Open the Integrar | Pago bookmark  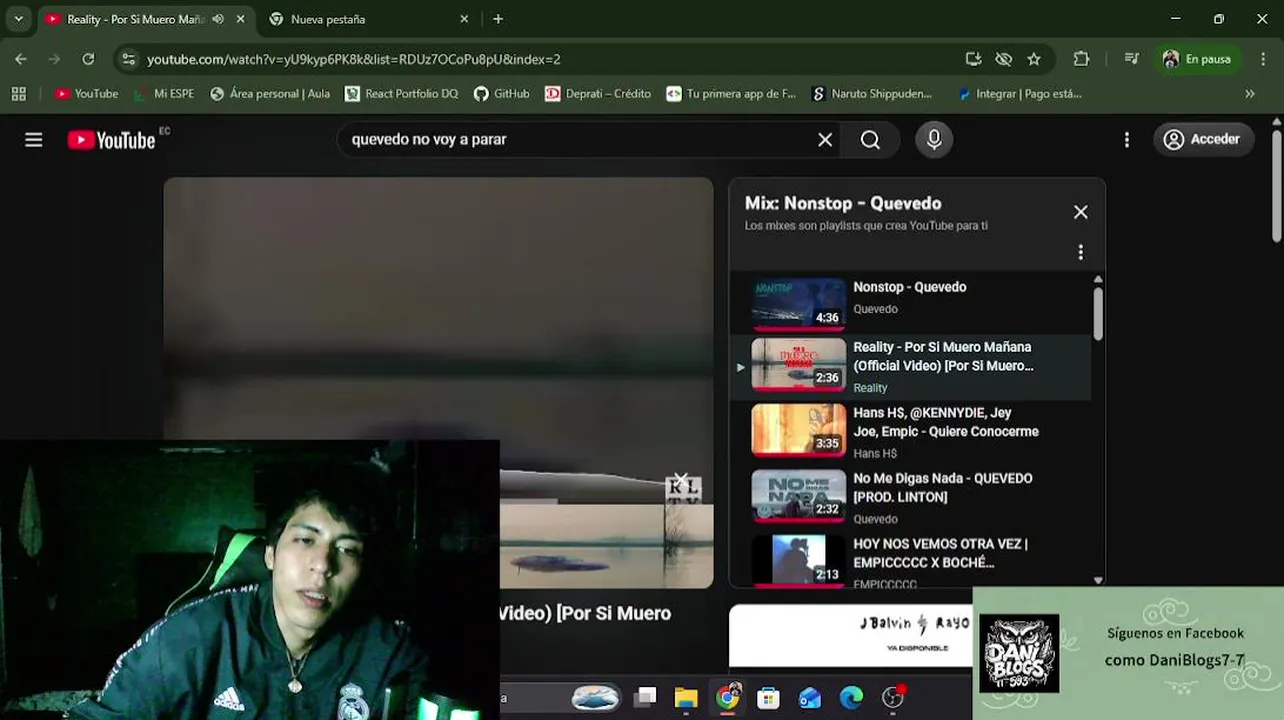point(1019,94)
